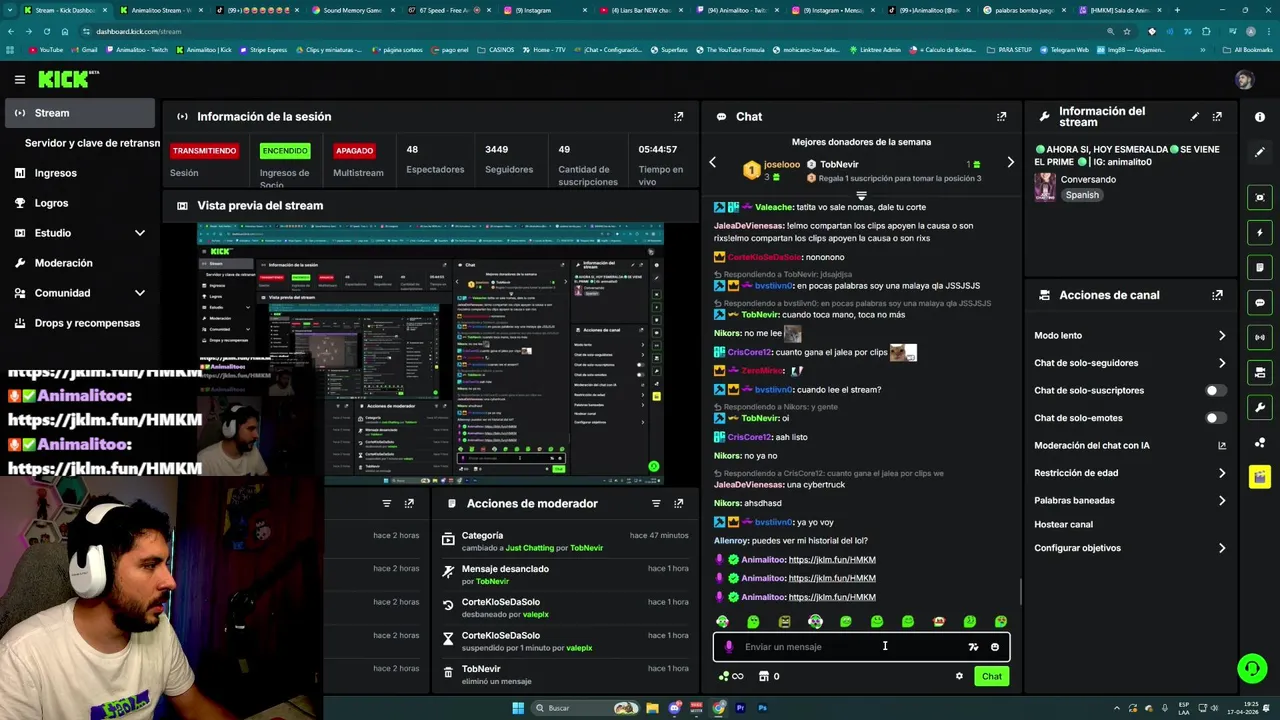The width and height of the screenshot is (1280, 720).
Task: Click the pencil icon in the right rail
Action: [1260, 152]
